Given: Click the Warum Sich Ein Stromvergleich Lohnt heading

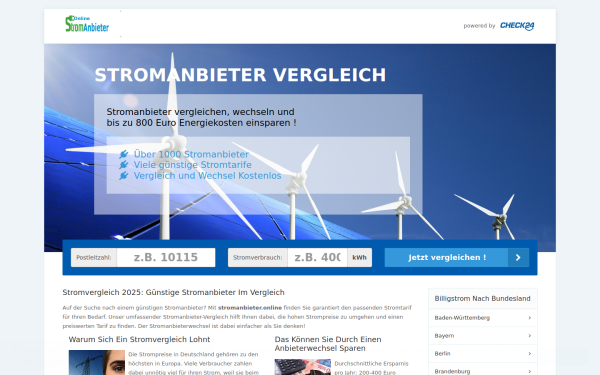Looking at the screenshot, I should [x=139, y=339].
